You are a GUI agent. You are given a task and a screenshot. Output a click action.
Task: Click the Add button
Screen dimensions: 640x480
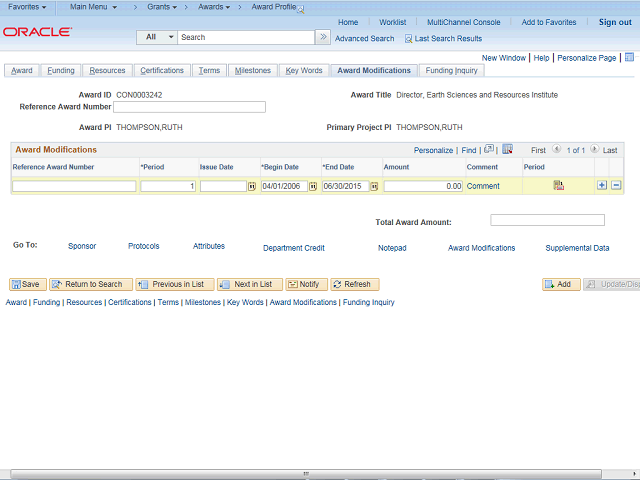[x=561, y=284]
